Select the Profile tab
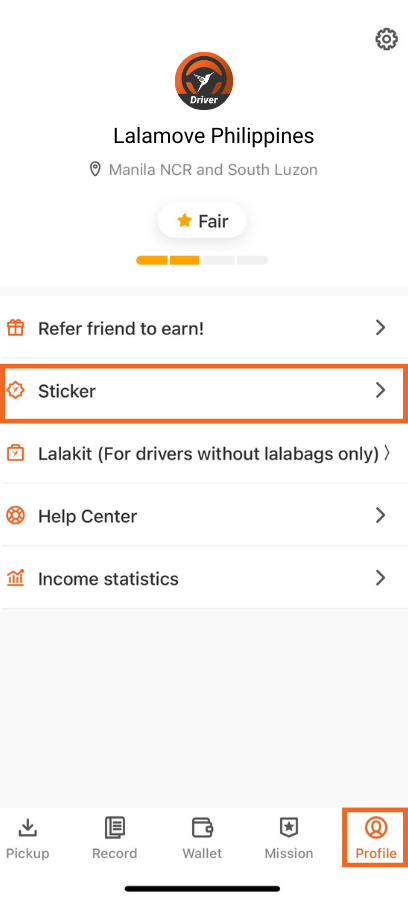408x900 pixels. 376,838
